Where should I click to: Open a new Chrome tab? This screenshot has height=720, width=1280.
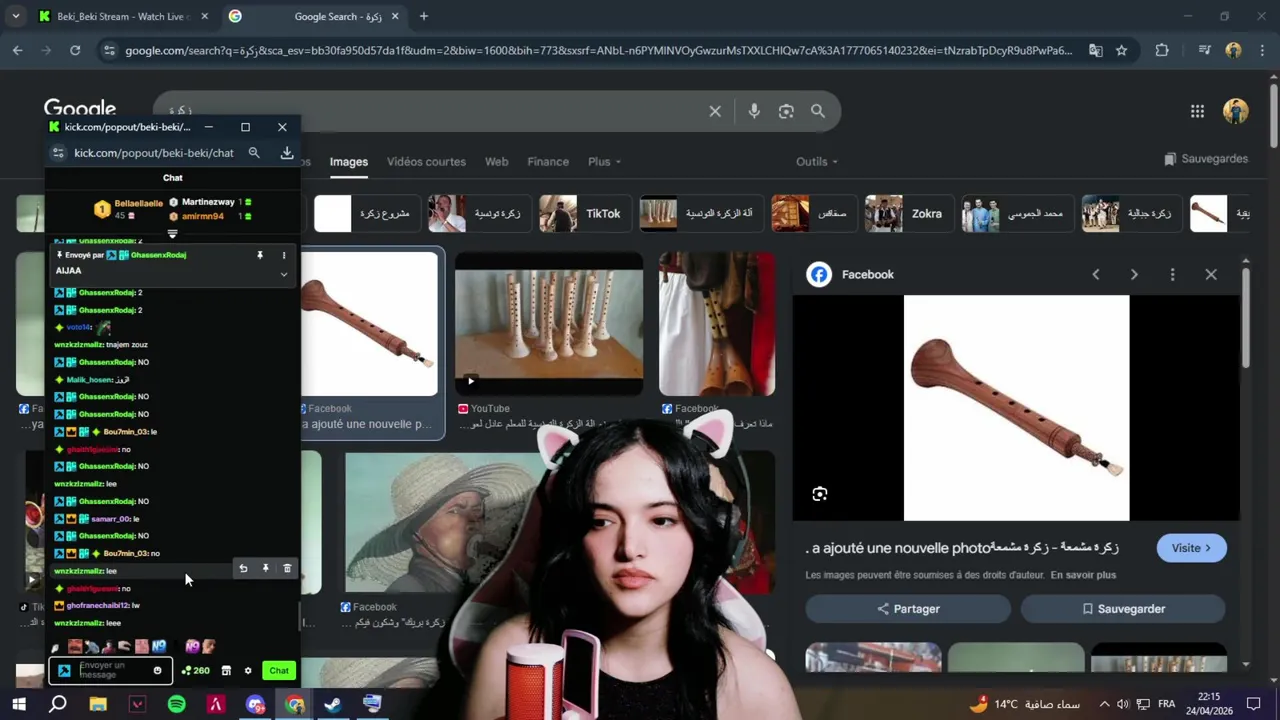424,16
